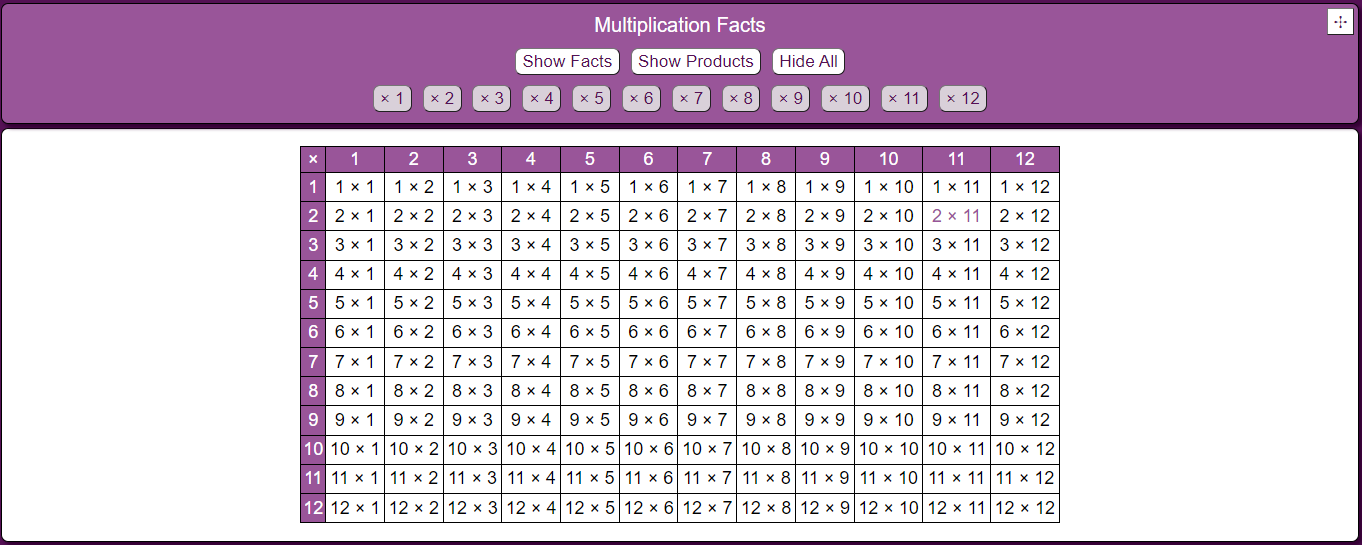
Task: Select the × 3 filter button
Action: (491, 98)
